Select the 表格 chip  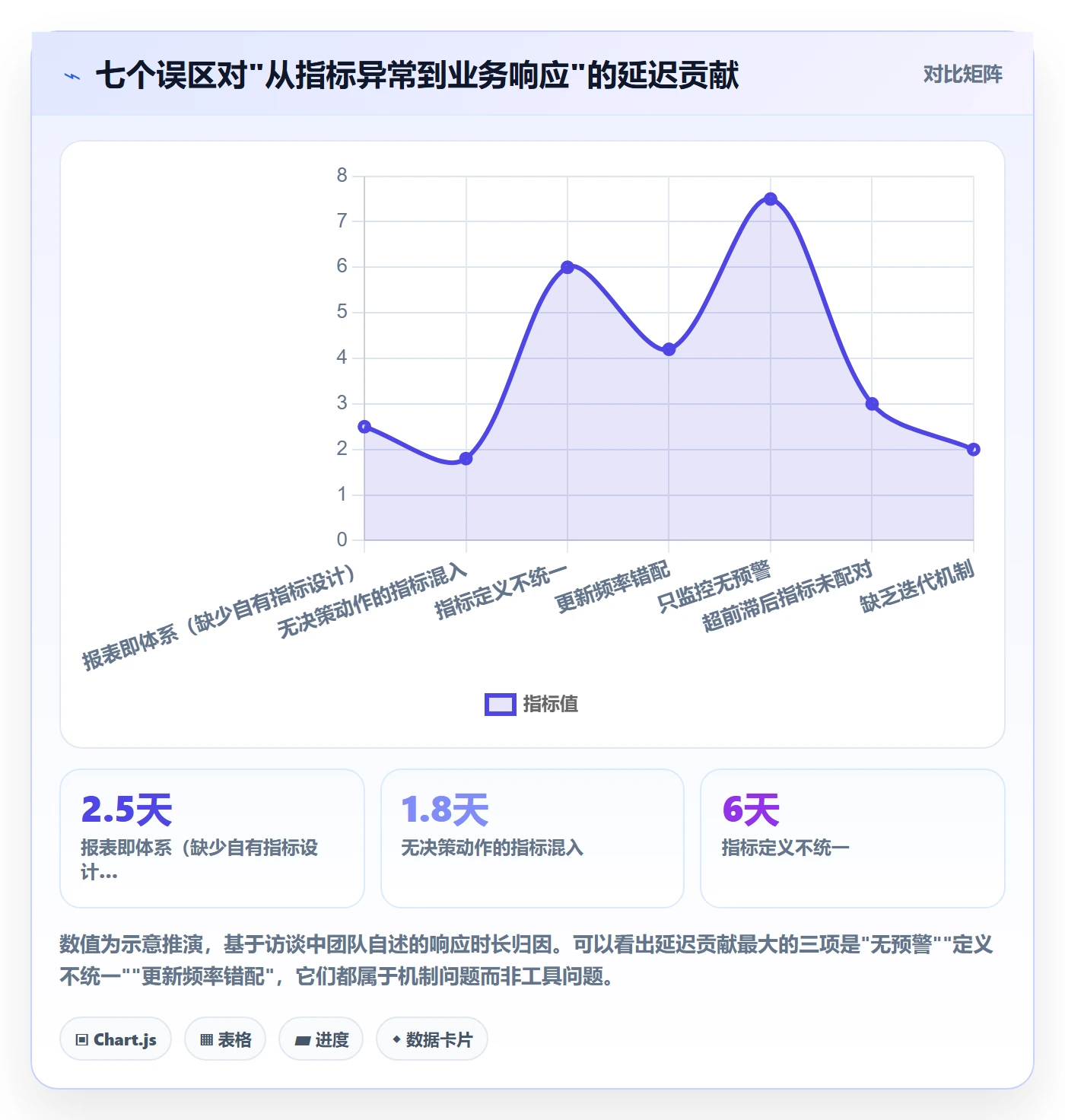click(x=225, y=1039)
